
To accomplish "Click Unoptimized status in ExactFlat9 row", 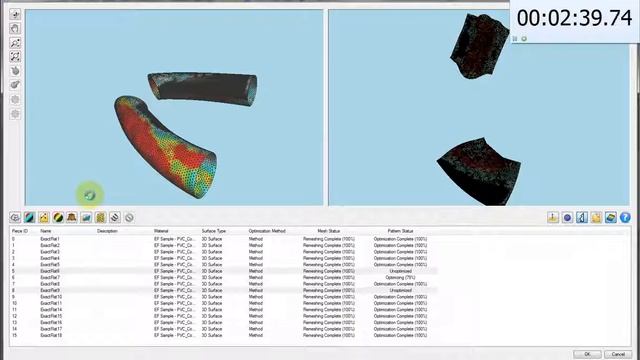I will click(400, 290).
